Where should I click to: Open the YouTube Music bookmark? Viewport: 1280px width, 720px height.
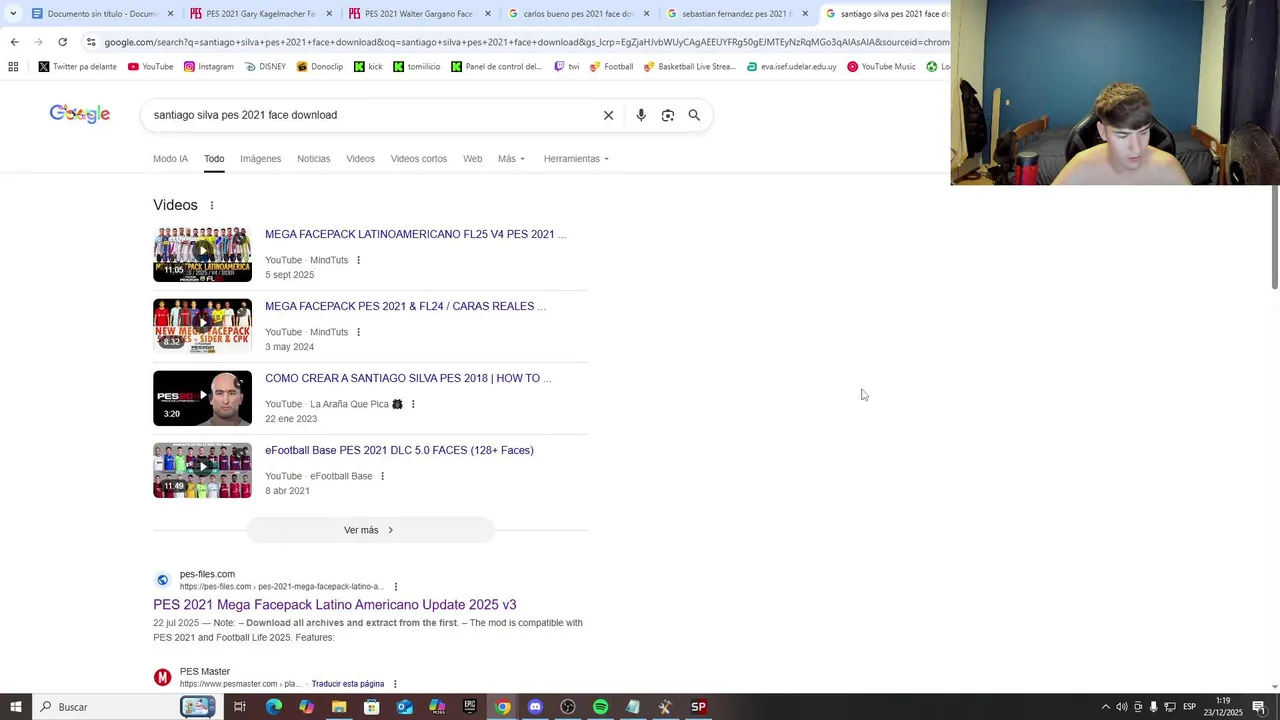click(881, 67)
